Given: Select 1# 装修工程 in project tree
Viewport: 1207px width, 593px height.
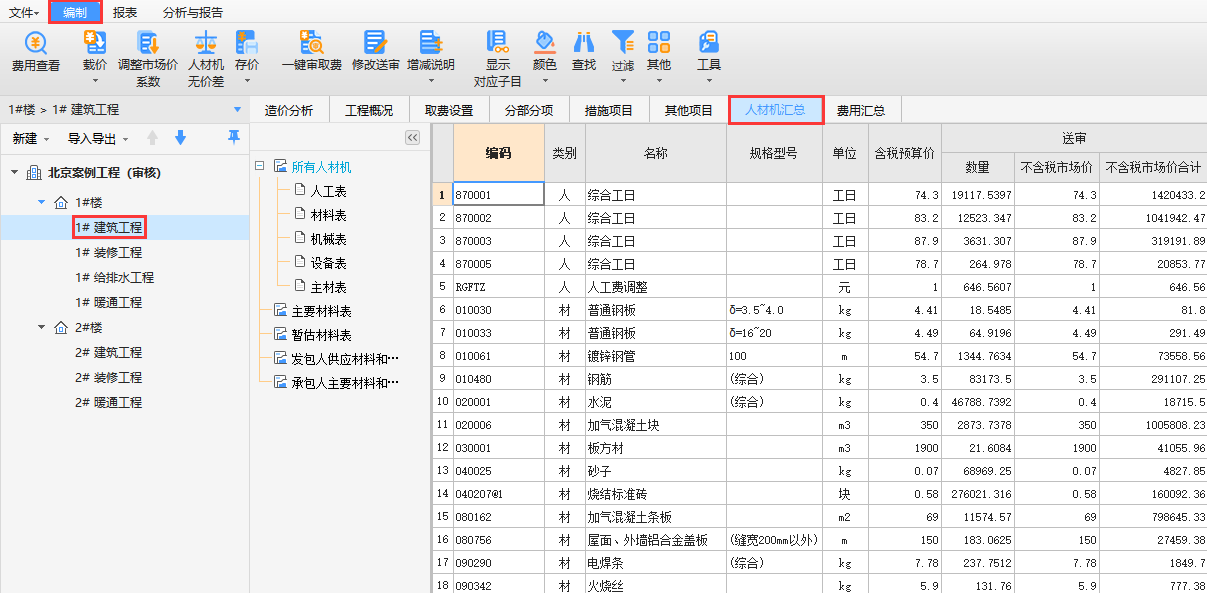Looking at the screenshot, I should pyautogui.click(x=108, y=253).
